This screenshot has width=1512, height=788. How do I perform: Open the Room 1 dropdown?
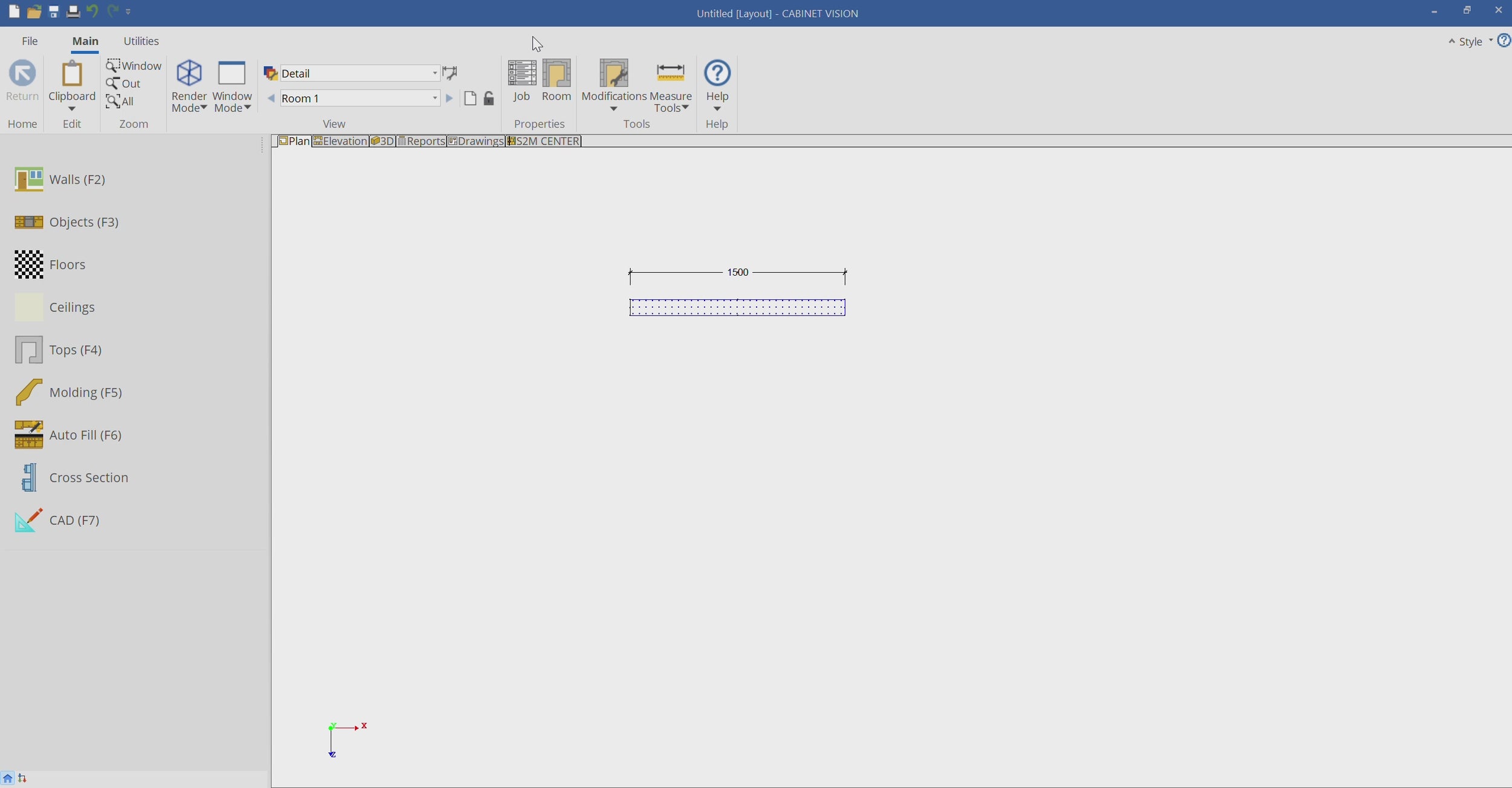pyautogui.click(x=434, y=99)
